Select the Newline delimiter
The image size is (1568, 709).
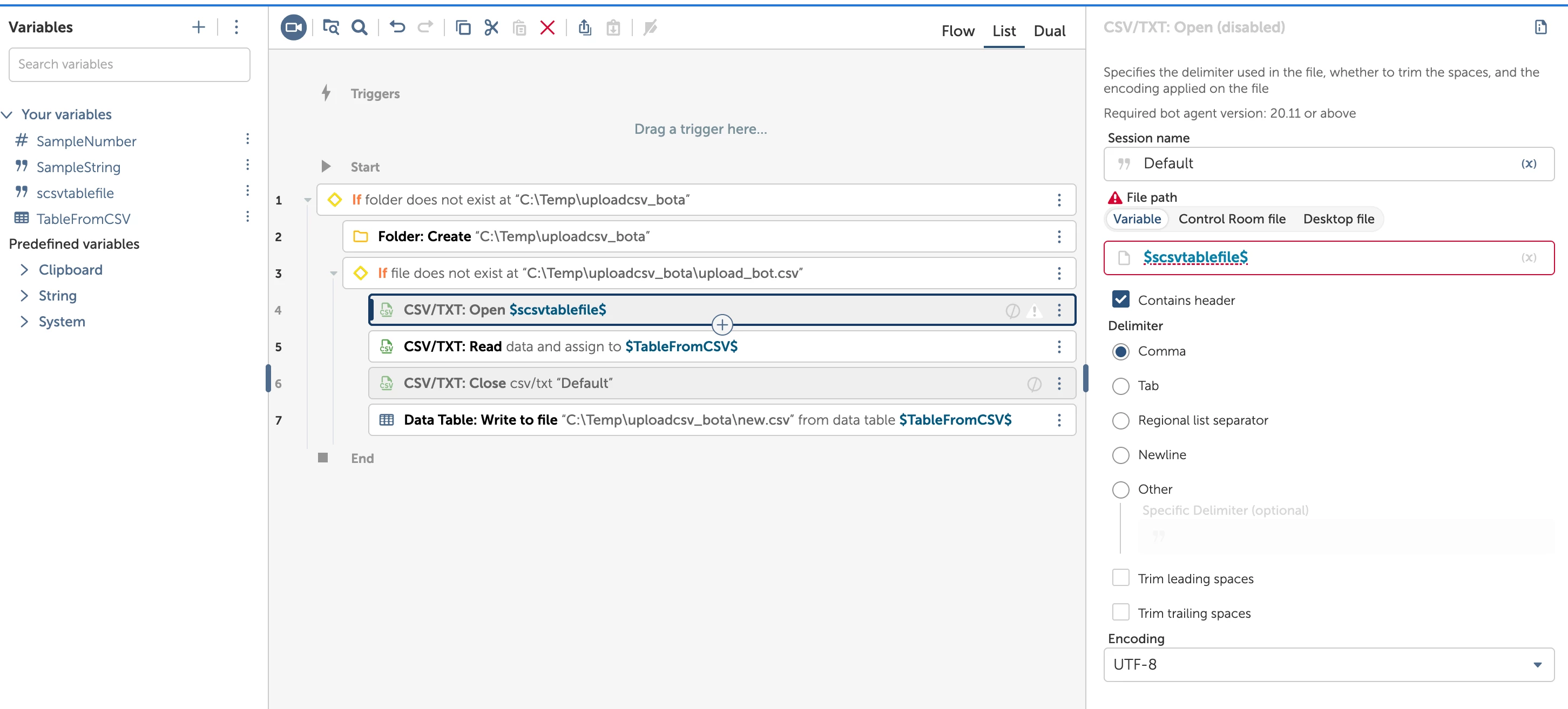[1120, 455]
